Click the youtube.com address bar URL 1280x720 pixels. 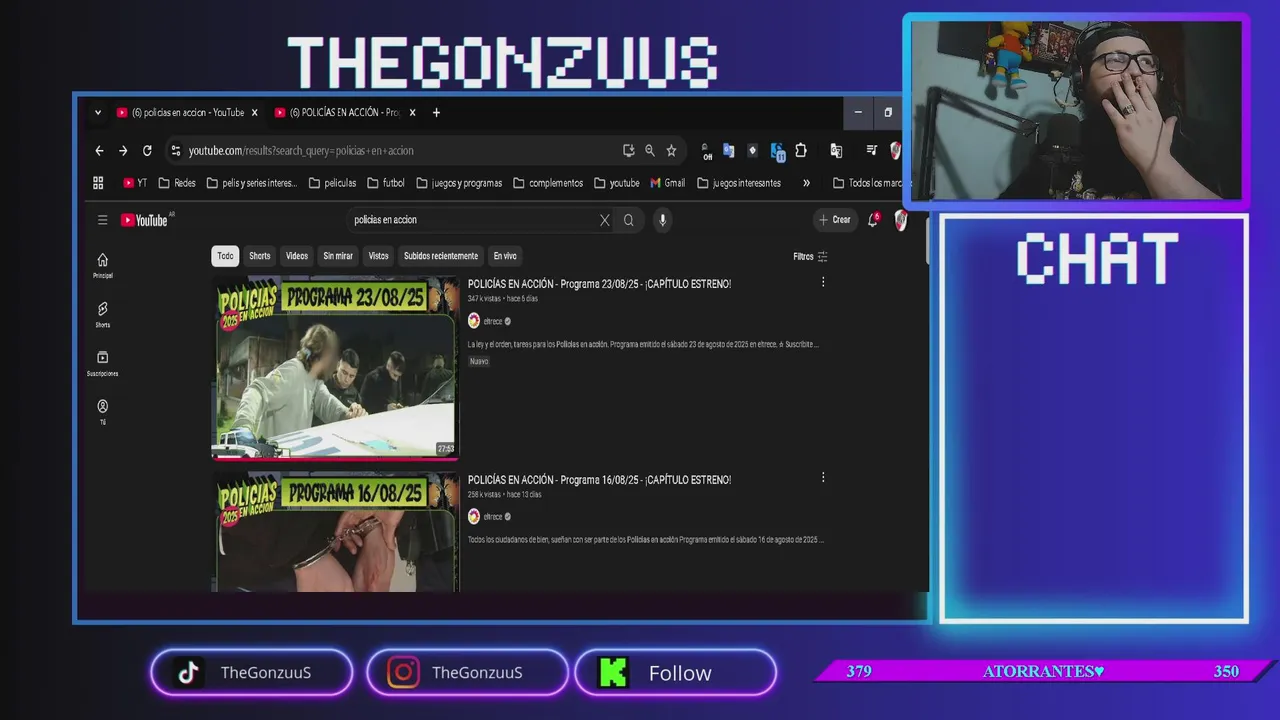[x=301, y=151]
